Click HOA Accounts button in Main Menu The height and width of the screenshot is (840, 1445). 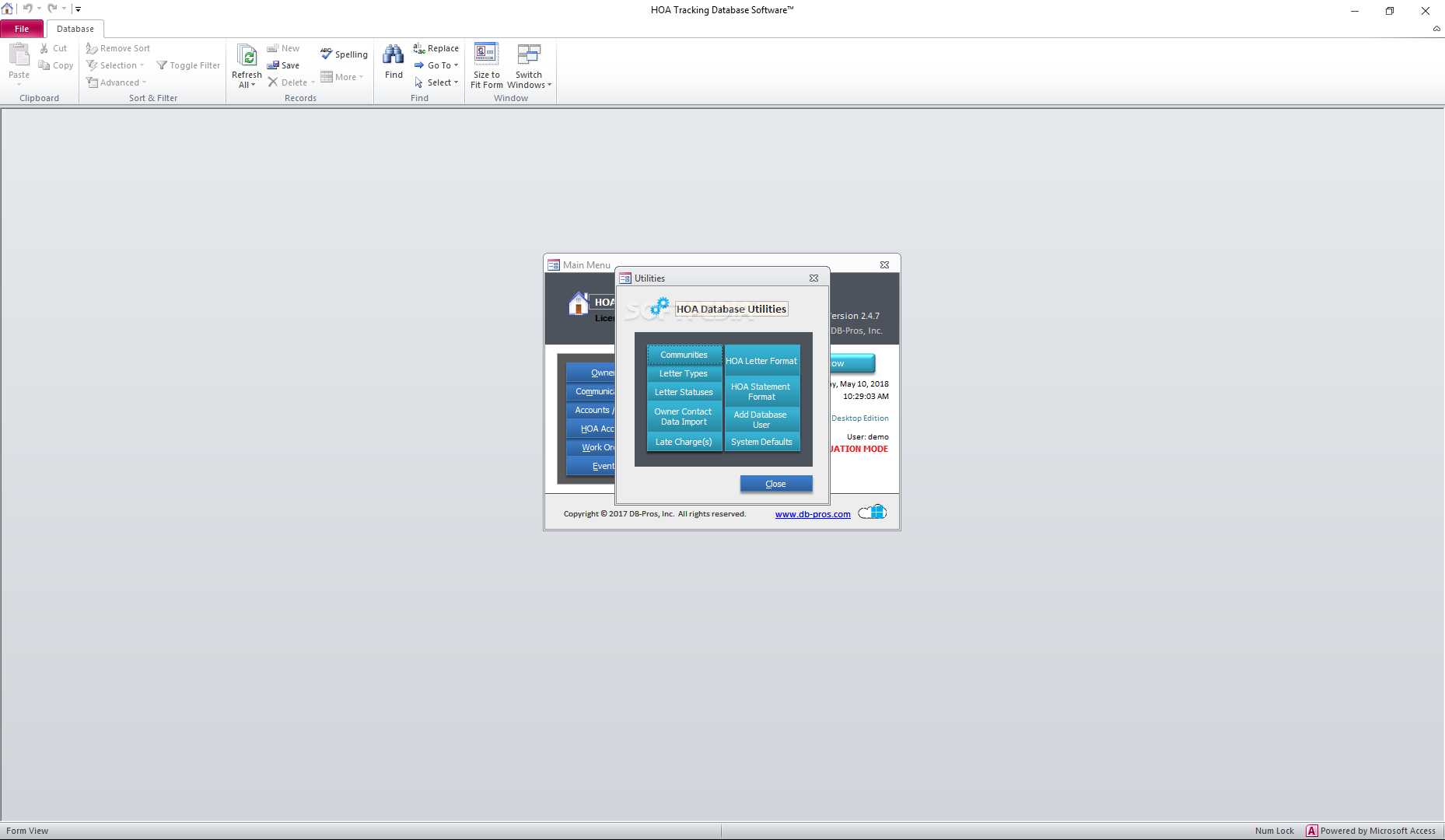point(591,429)
